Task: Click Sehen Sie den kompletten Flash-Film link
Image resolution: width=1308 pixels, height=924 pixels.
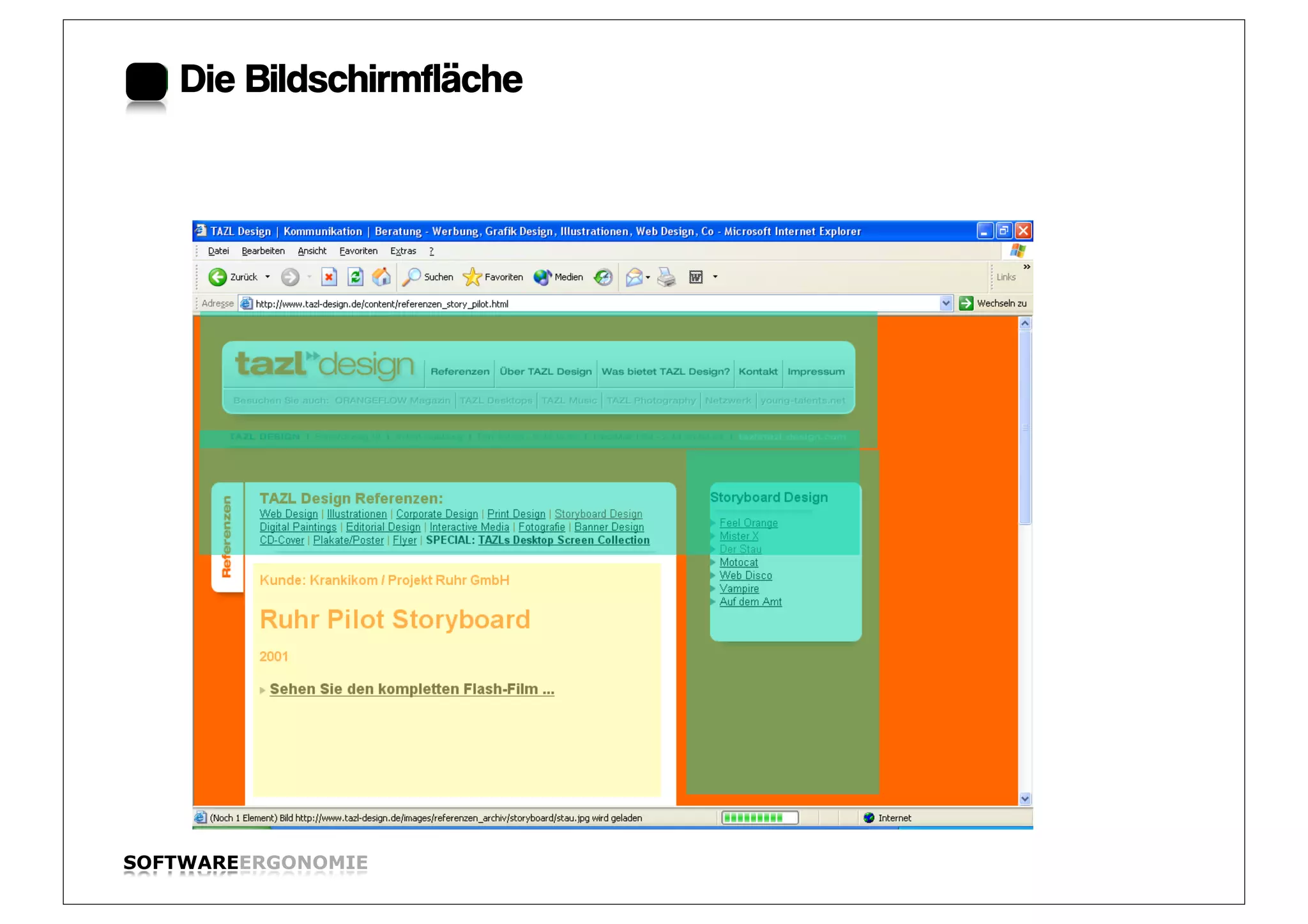Action: (x=412, y=690)
